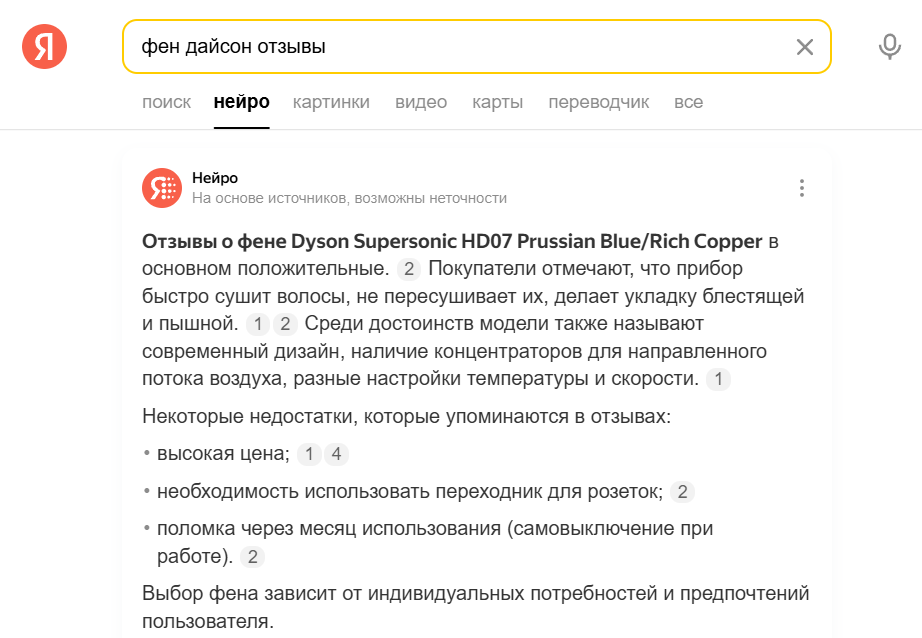This screenshot has height=638, width=922.
Task: Select the нейро tab
Action: (x=241, y=102)
